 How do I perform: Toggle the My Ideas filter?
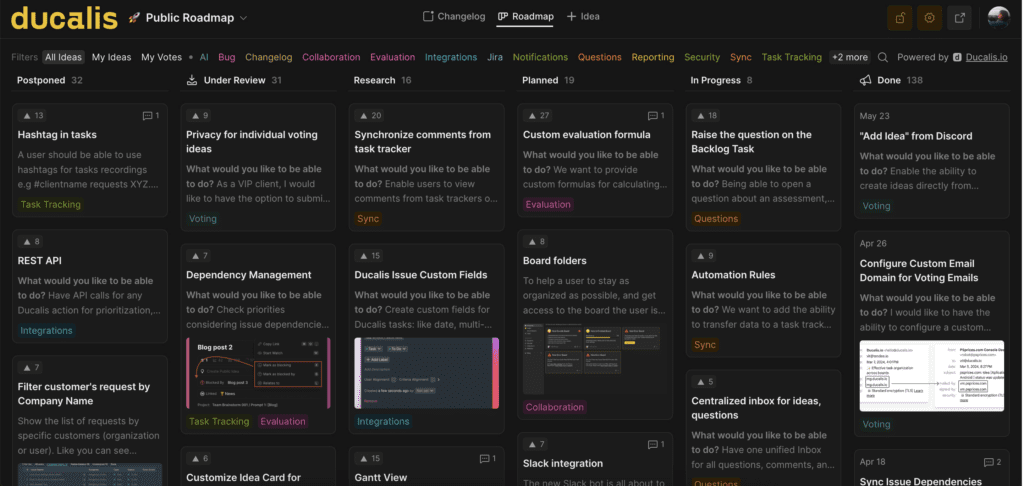(x=112, y=58)
